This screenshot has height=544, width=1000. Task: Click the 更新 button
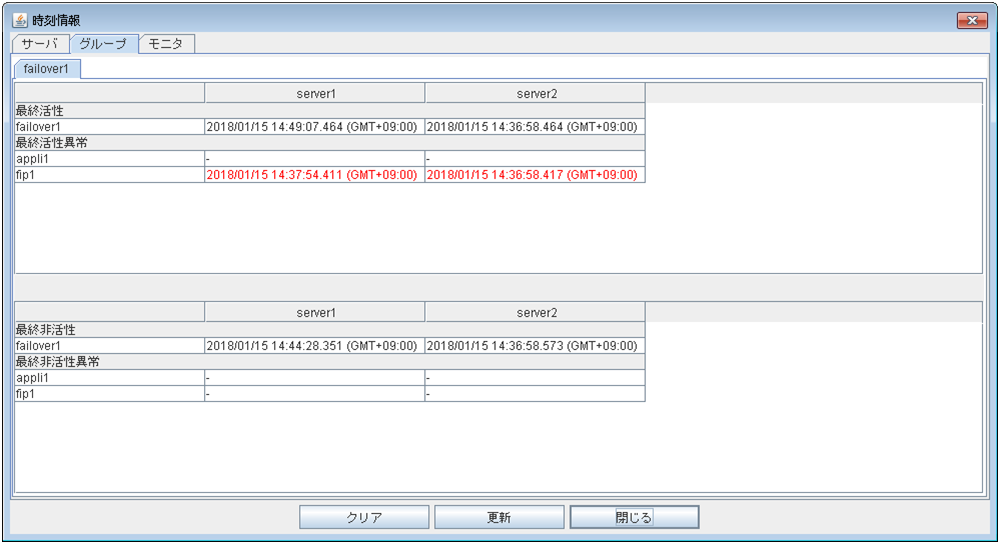499,517
